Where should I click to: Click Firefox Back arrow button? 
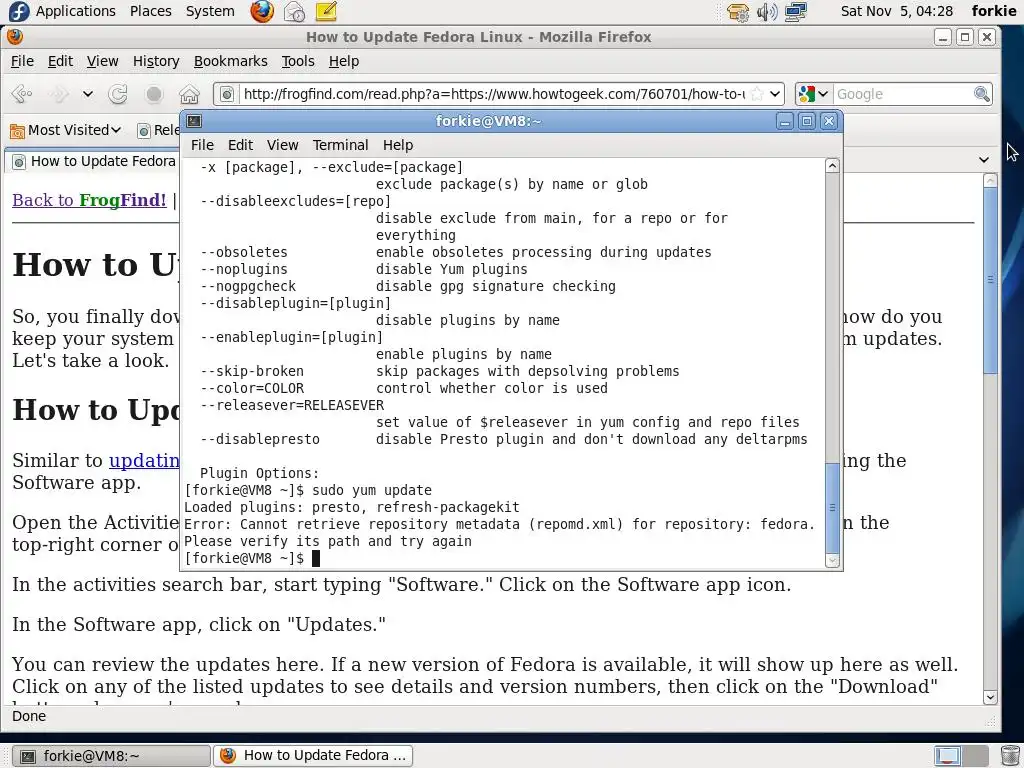click(22, 94)
